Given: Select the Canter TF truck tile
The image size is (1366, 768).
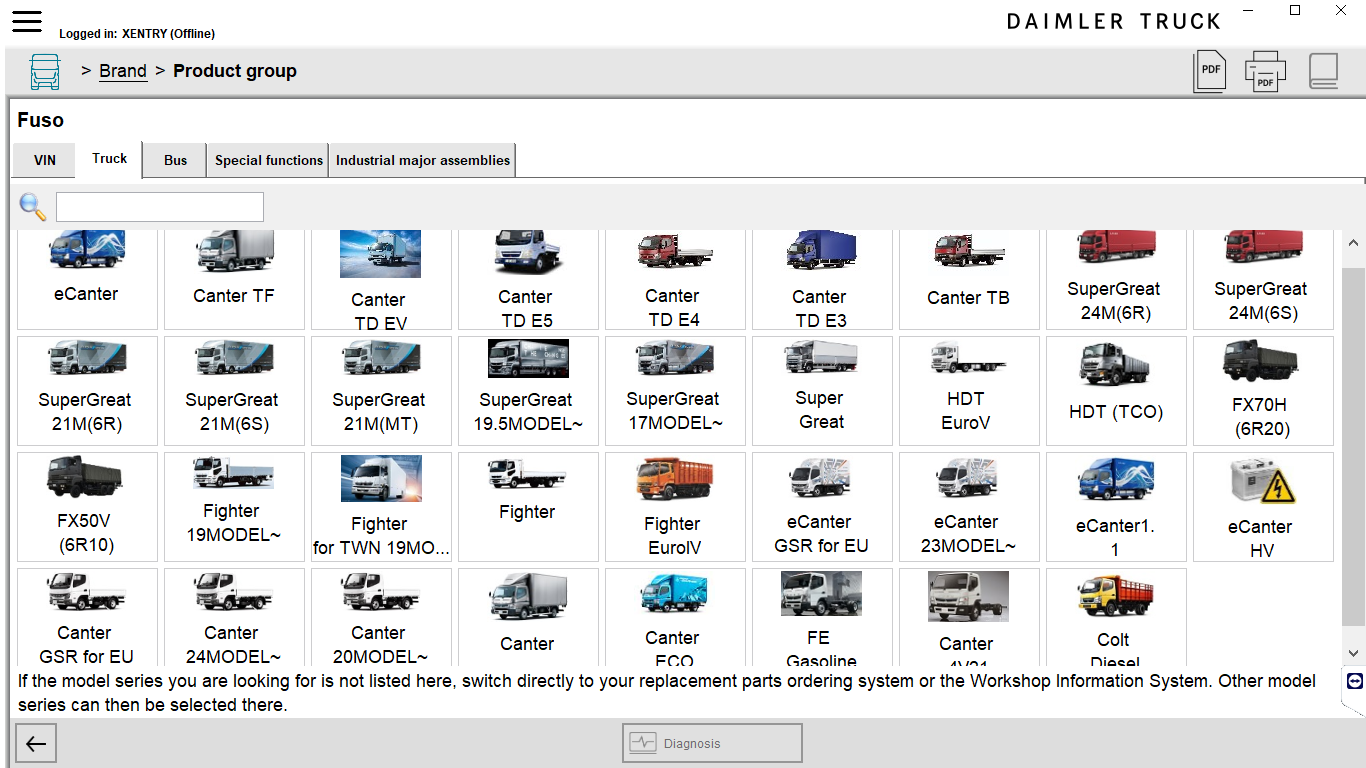Looking at the screenshot, I should click(x=234, y=280).
